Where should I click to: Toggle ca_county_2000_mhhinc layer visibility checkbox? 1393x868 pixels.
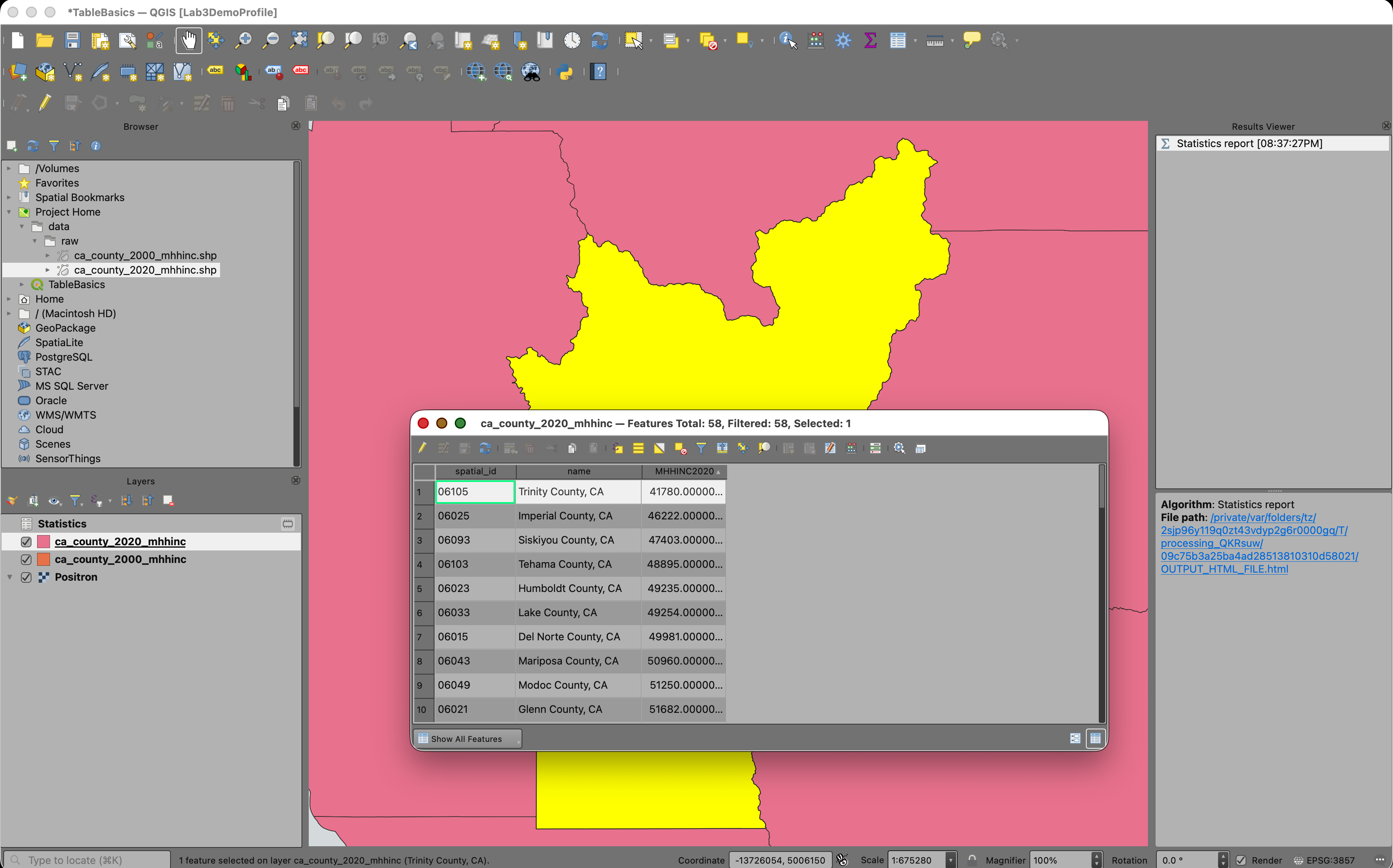click(x=26, y=559)
